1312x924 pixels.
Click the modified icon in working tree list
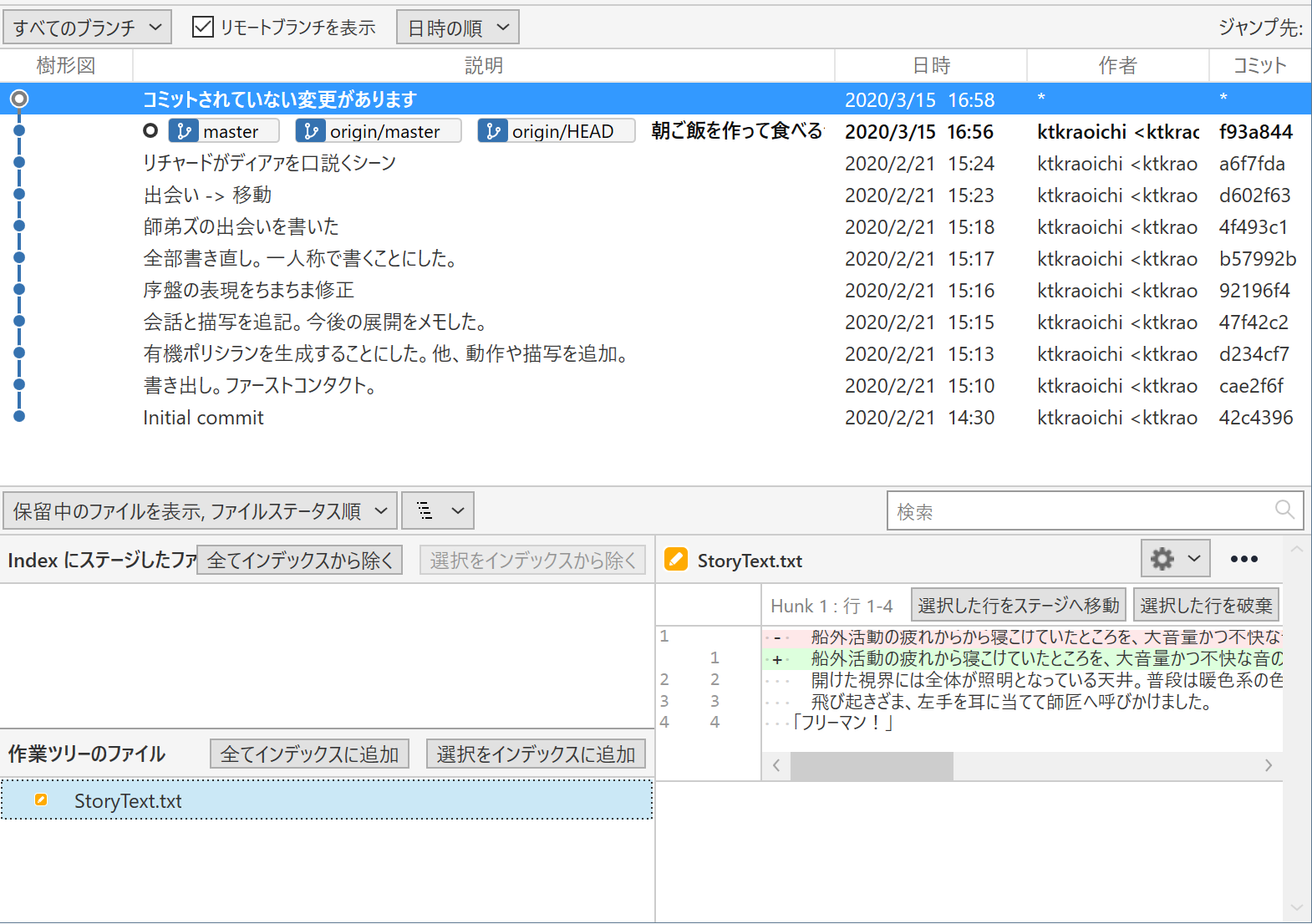(41, 800)
